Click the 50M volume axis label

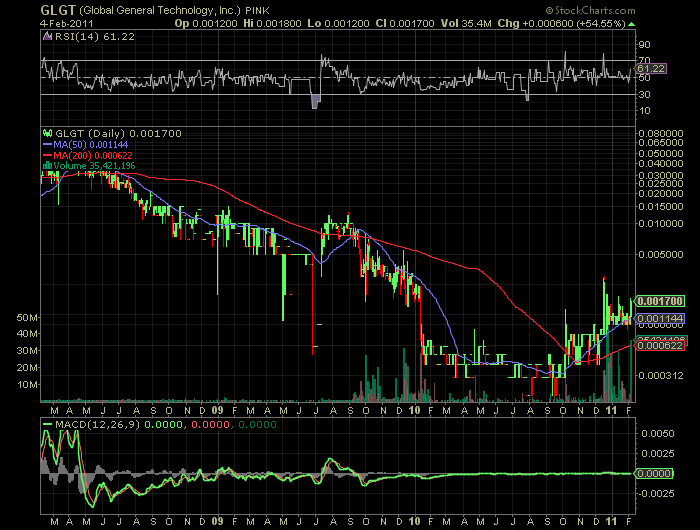[27, 317]
